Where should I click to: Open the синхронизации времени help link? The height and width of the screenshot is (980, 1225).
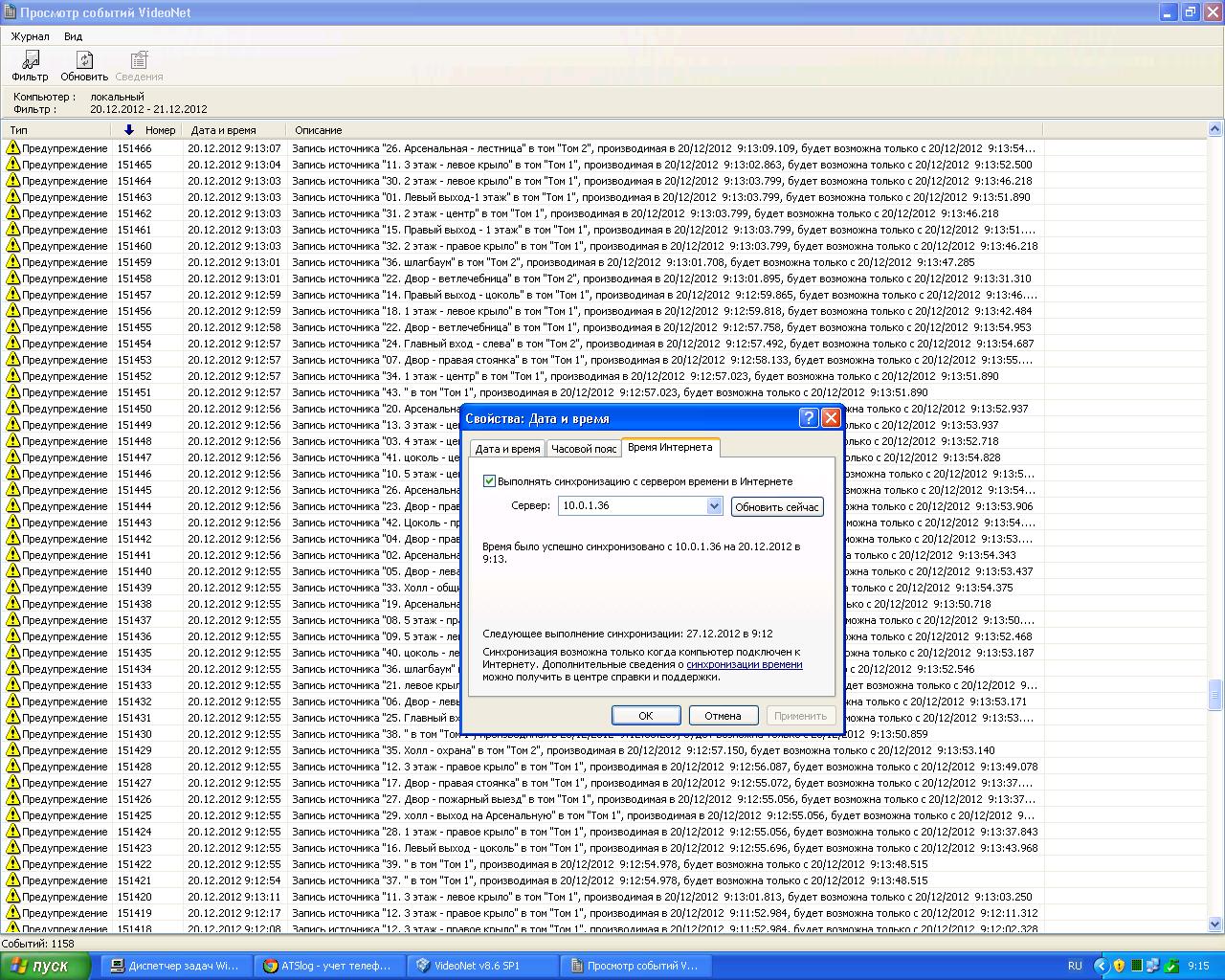coord(744,664)
